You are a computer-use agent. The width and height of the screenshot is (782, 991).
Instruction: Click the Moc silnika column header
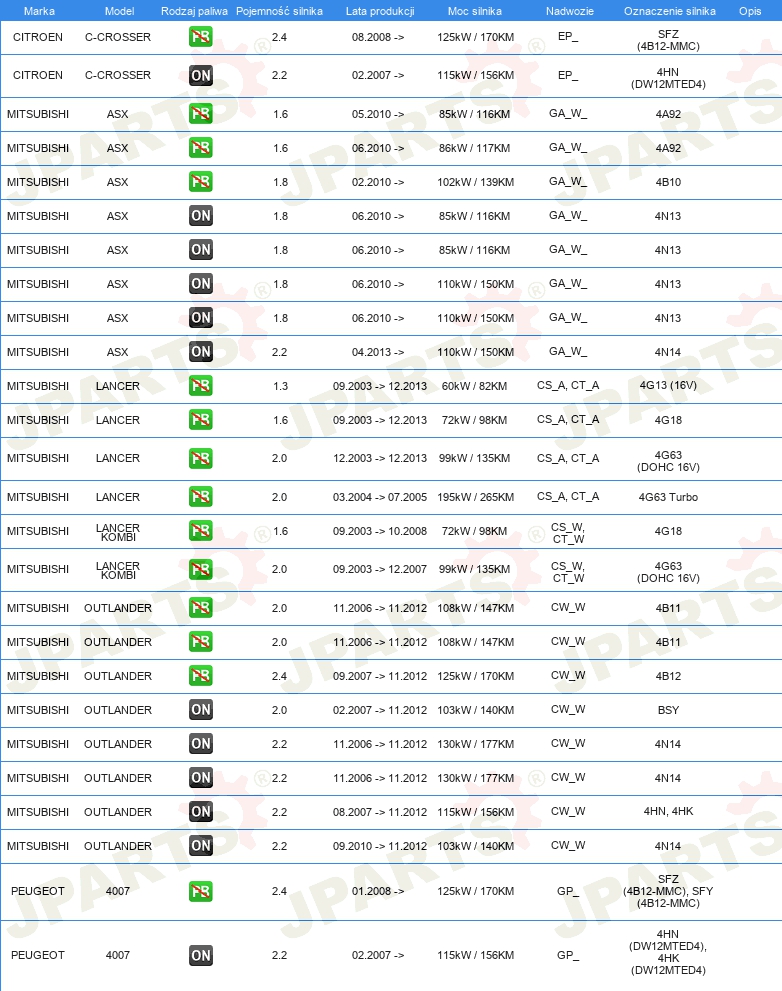(x=475, y=11)
